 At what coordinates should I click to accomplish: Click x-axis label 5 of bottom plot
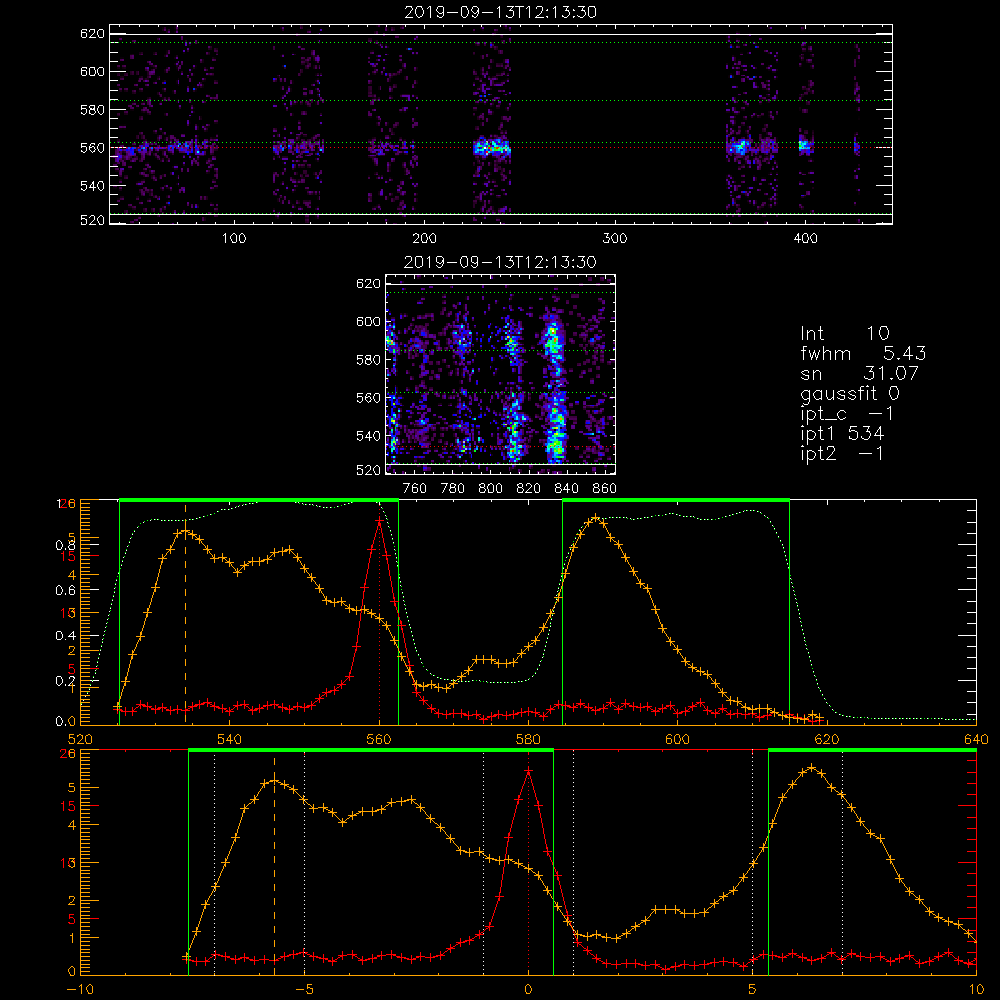click(752, 990)
